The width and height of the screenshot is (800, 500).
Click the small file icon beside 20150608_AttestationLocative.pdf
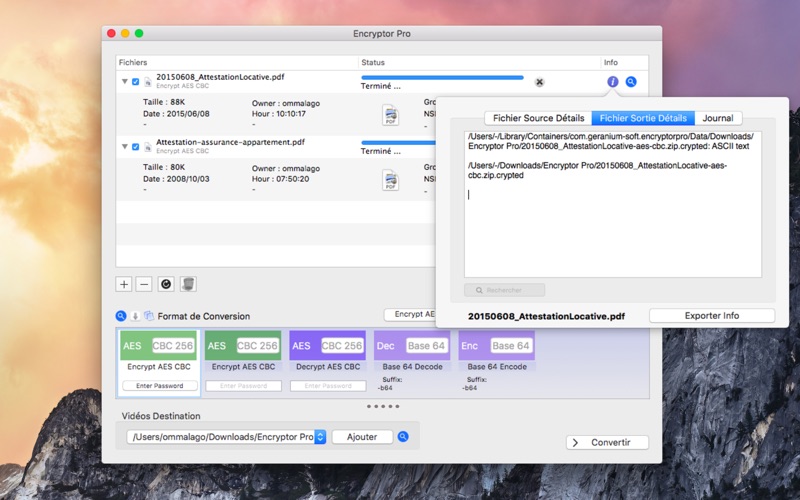tap(147, 82)
